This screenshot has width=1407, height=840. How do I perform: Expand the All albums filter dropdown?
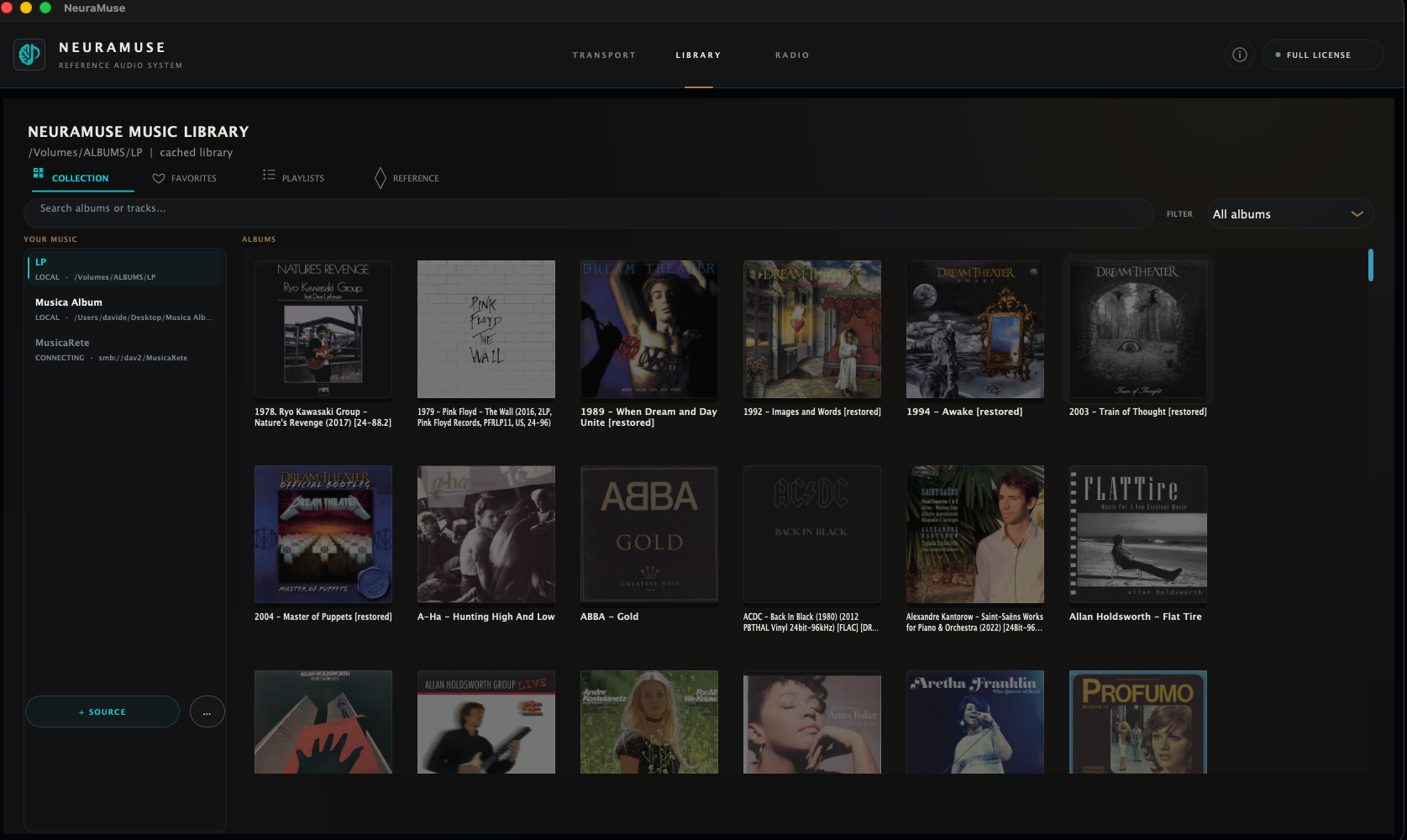pos(1291,214)
